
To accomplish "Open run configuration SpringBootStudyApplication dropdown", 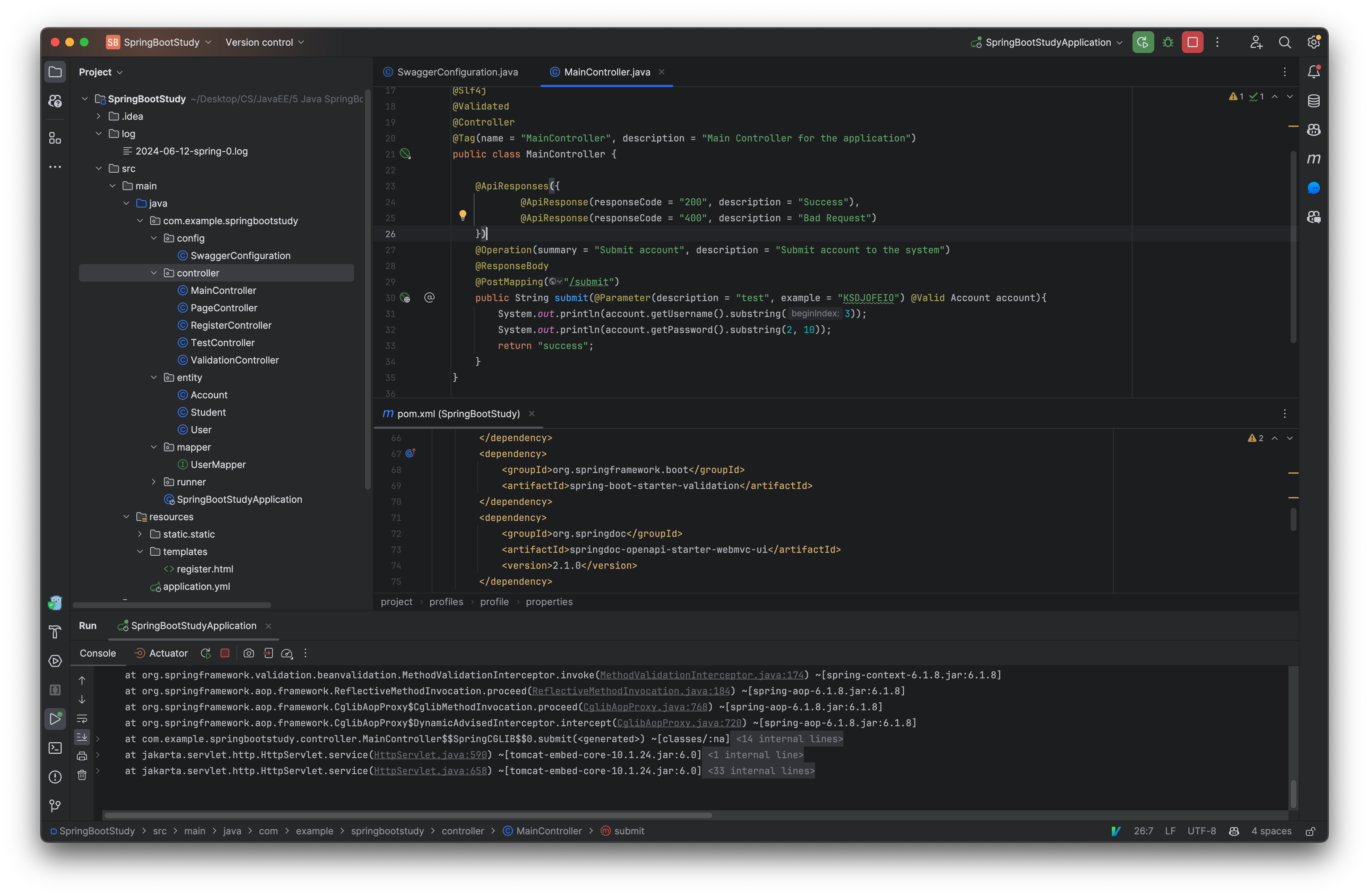I will pyautogui.click(x=1046, y=42).
